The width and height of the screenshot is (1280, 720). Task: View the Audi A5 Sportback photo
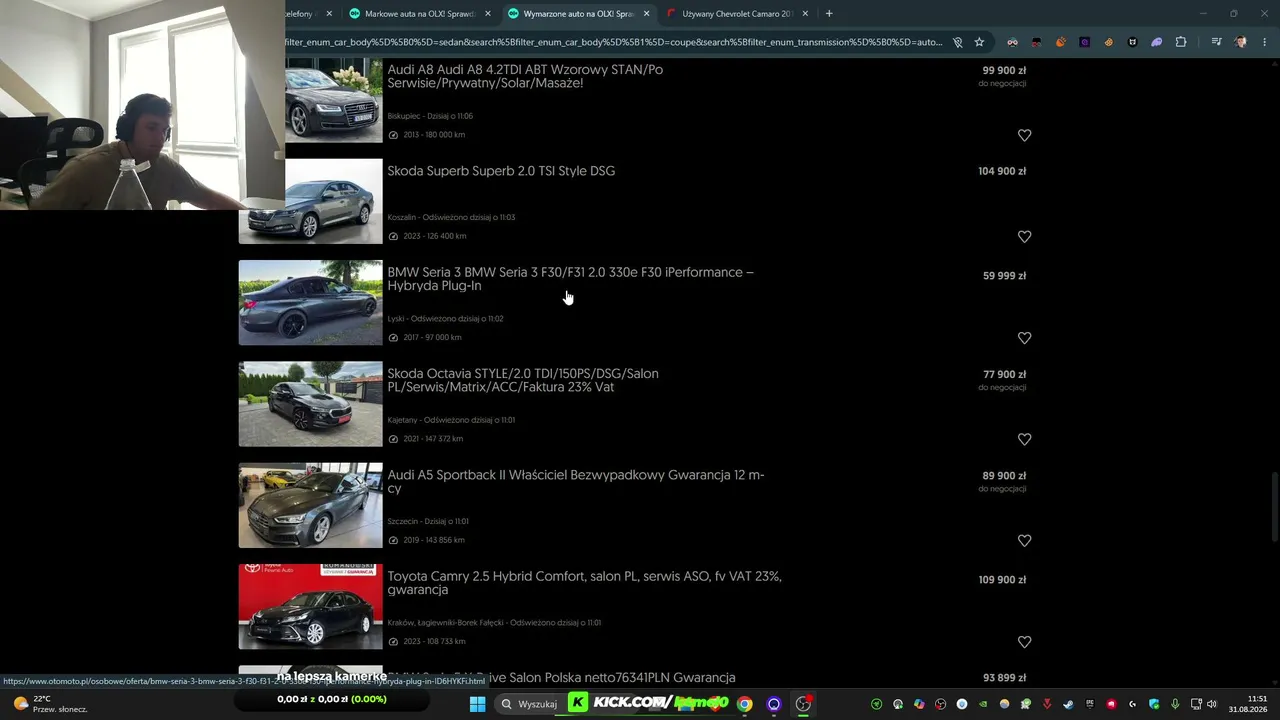coord(310,505)
